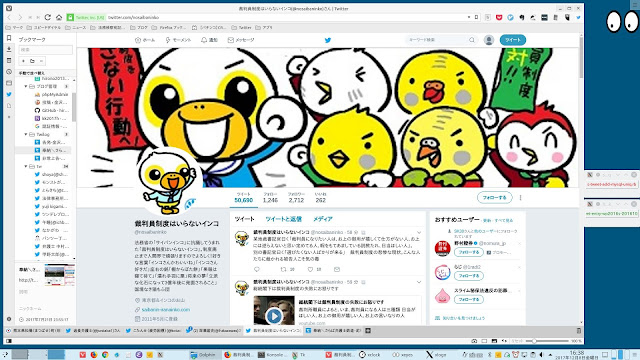Open the History panel clock icon
Image resolution: width=640 pixels, height=360 pixels.
(x=9, y=72)
